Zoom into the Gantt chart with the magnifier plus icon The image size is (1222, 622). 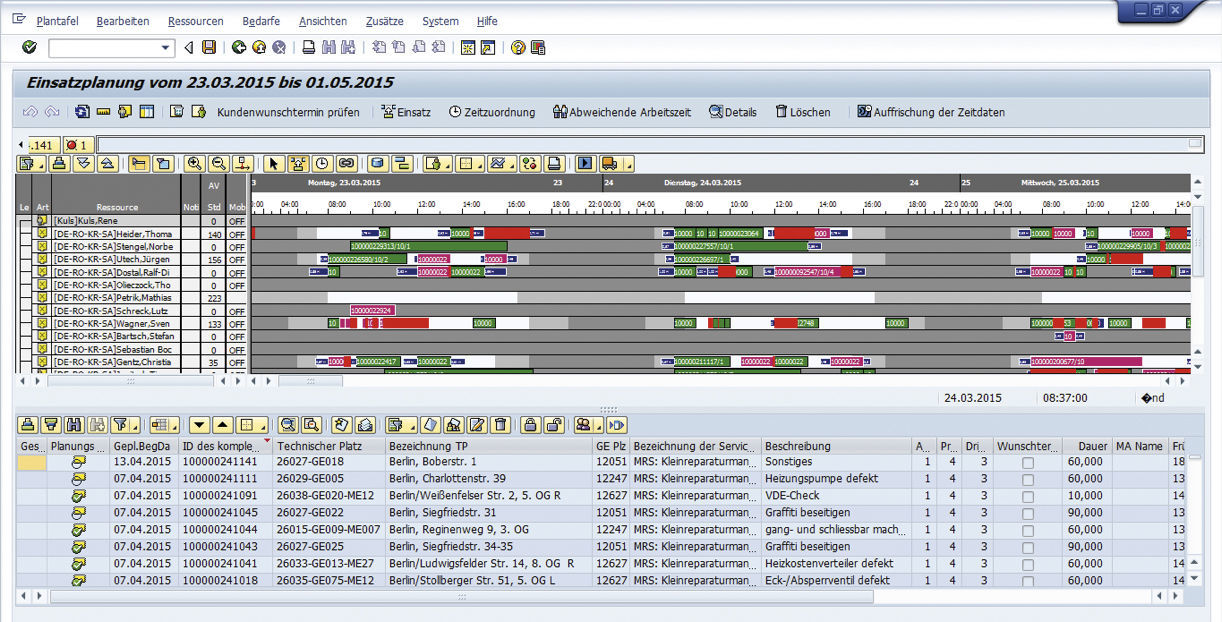pos(194,163)
